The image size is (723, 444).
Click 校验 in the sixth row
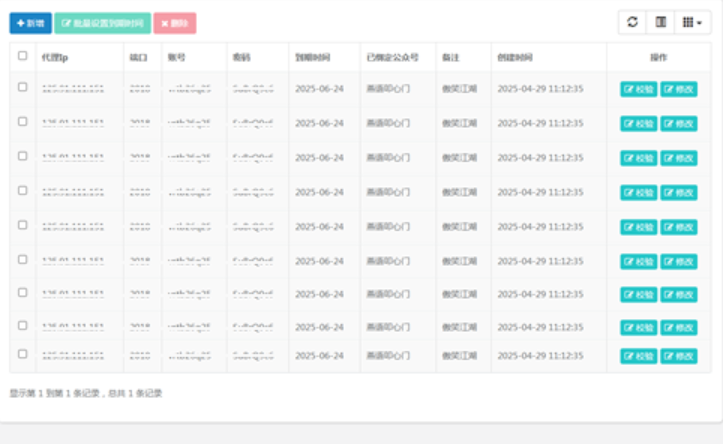[x=639, y=261]
